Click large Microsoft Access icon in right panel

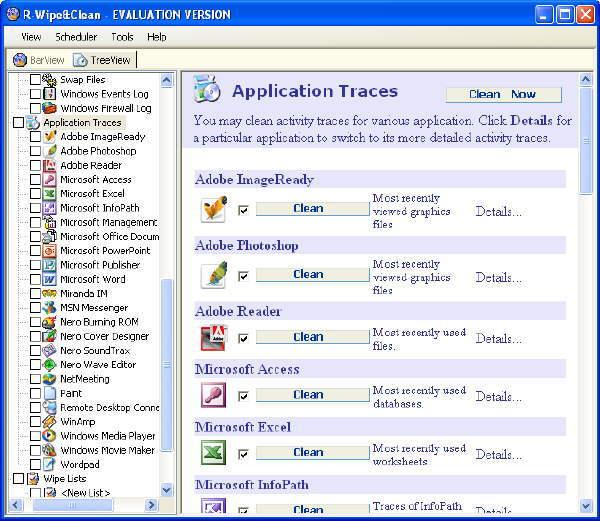(x=214, y=395)
